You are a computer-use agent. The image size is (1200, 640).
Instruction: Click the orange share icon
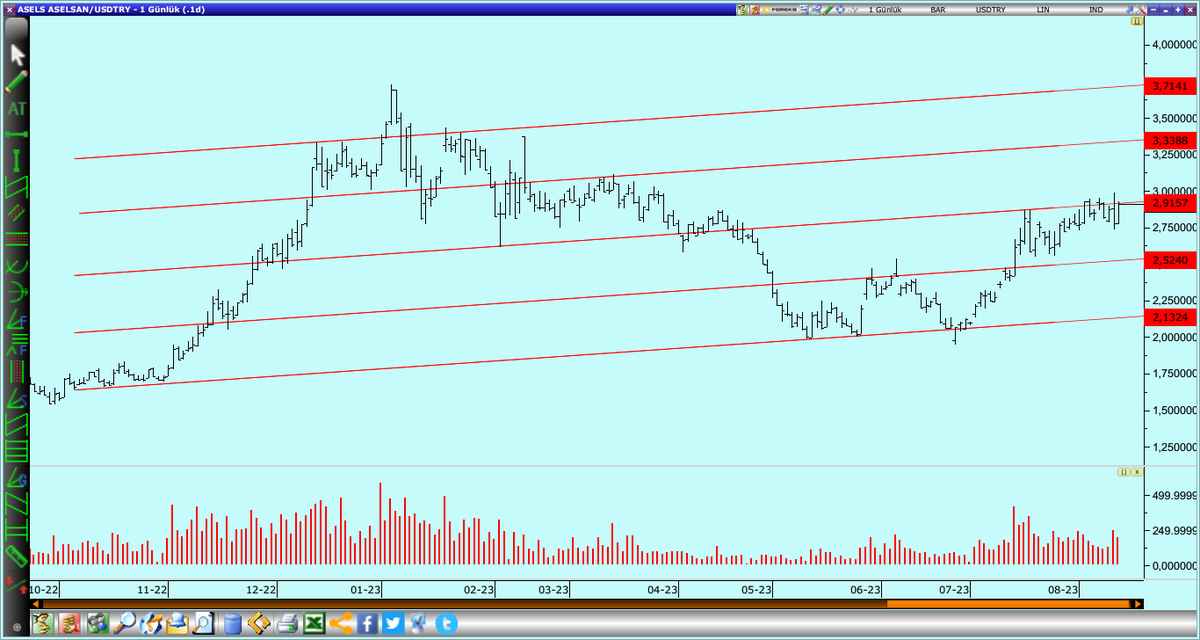tap(341, 624)
